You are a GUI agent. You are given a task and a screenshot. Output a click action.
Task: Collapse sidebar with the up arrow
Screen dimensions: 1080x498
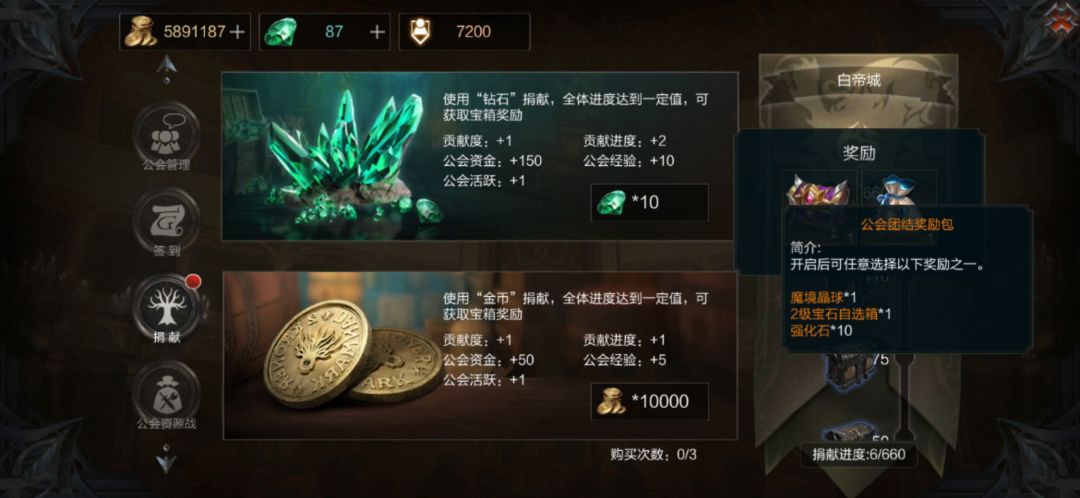pos(165,68)
